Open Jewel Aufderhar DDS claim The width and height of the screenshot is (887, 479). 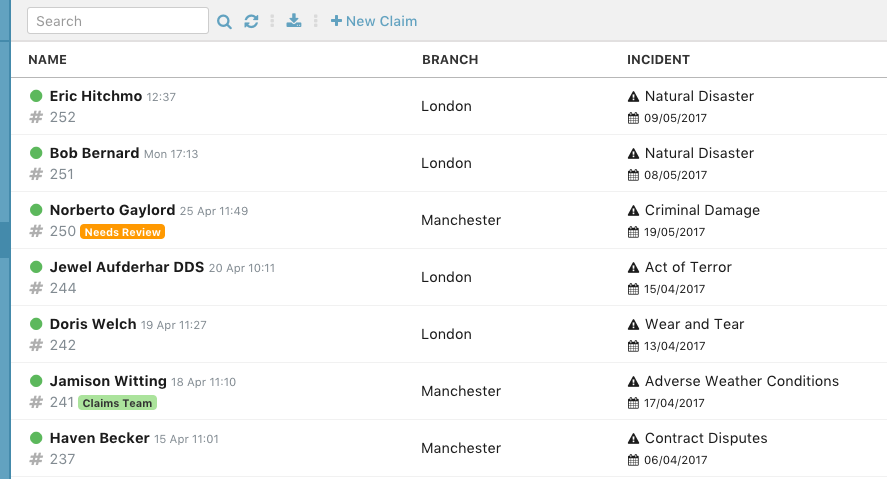coord(127,267)
